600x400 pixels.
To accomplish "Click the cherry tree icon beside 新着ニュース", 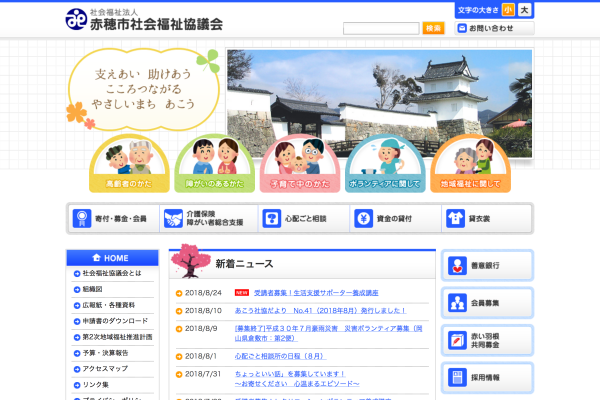I will coord(190,261).
